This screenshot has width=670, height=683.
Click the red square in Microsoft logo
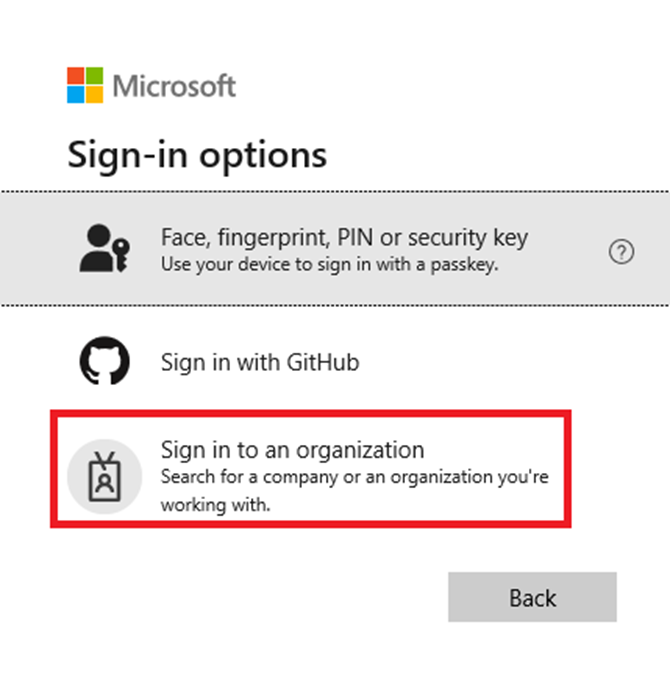click(75, 76)
